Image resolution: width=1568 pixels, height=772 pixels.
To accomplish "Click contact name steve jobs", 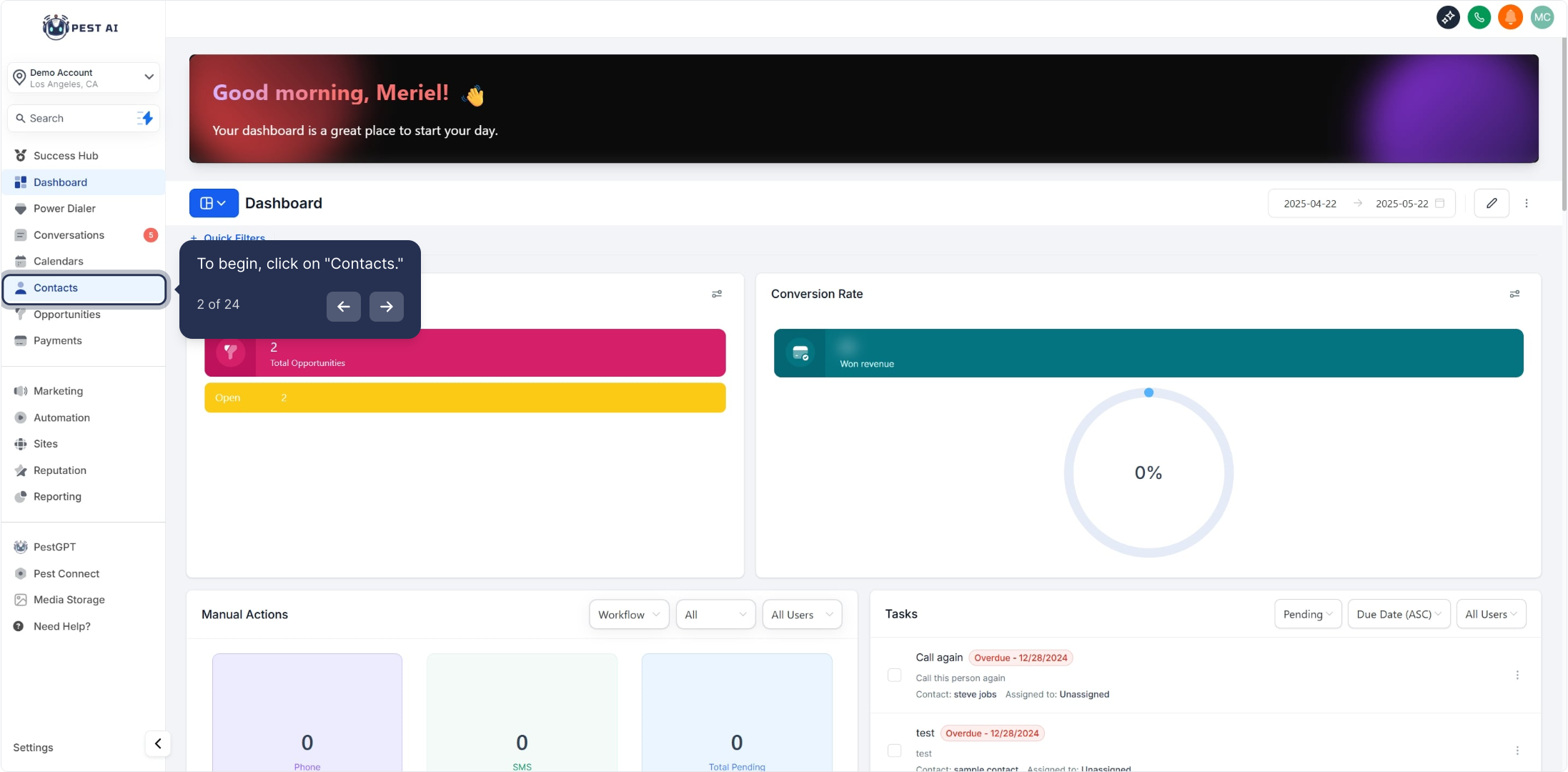I will (975, 694).
